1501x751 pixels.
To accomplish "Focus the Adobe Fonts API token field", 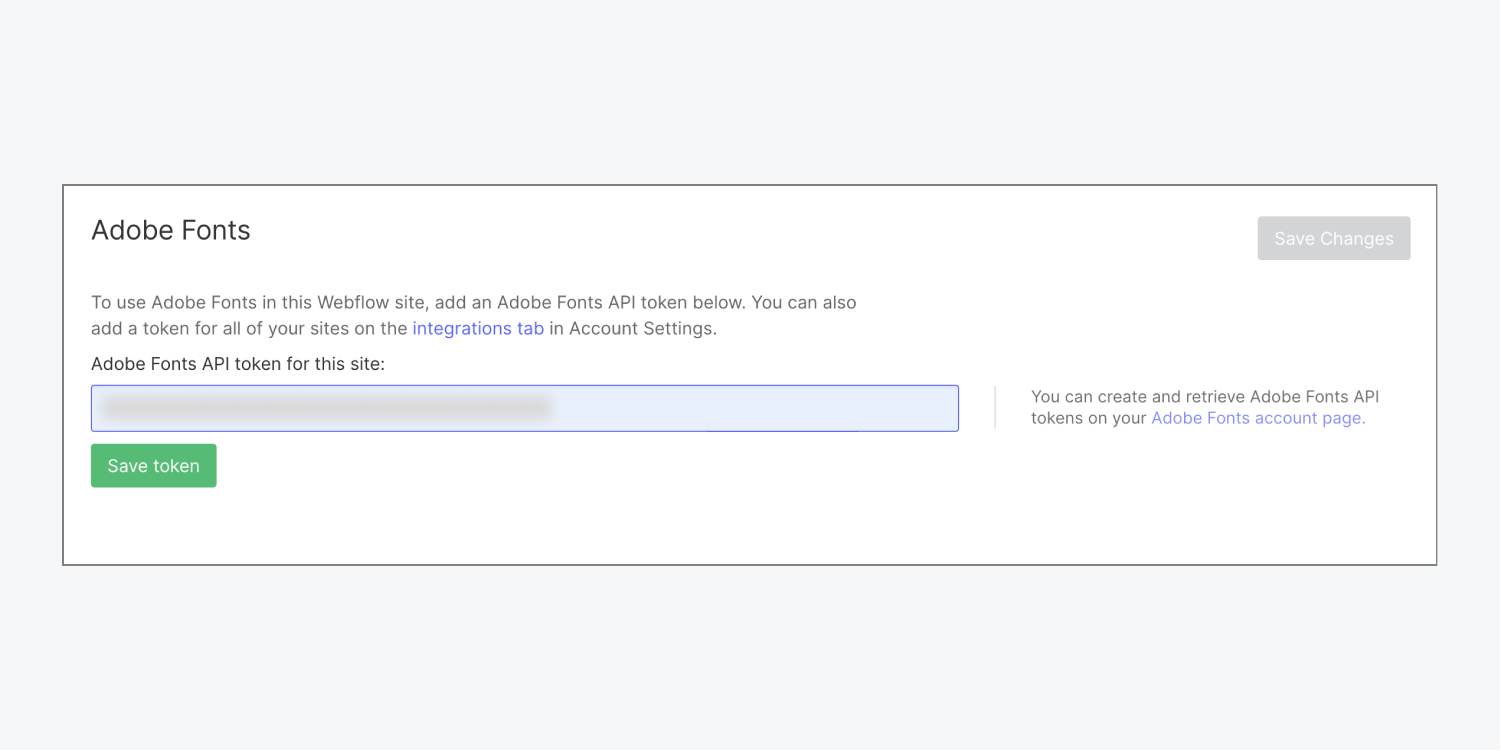I will click(x=525, y=408).
